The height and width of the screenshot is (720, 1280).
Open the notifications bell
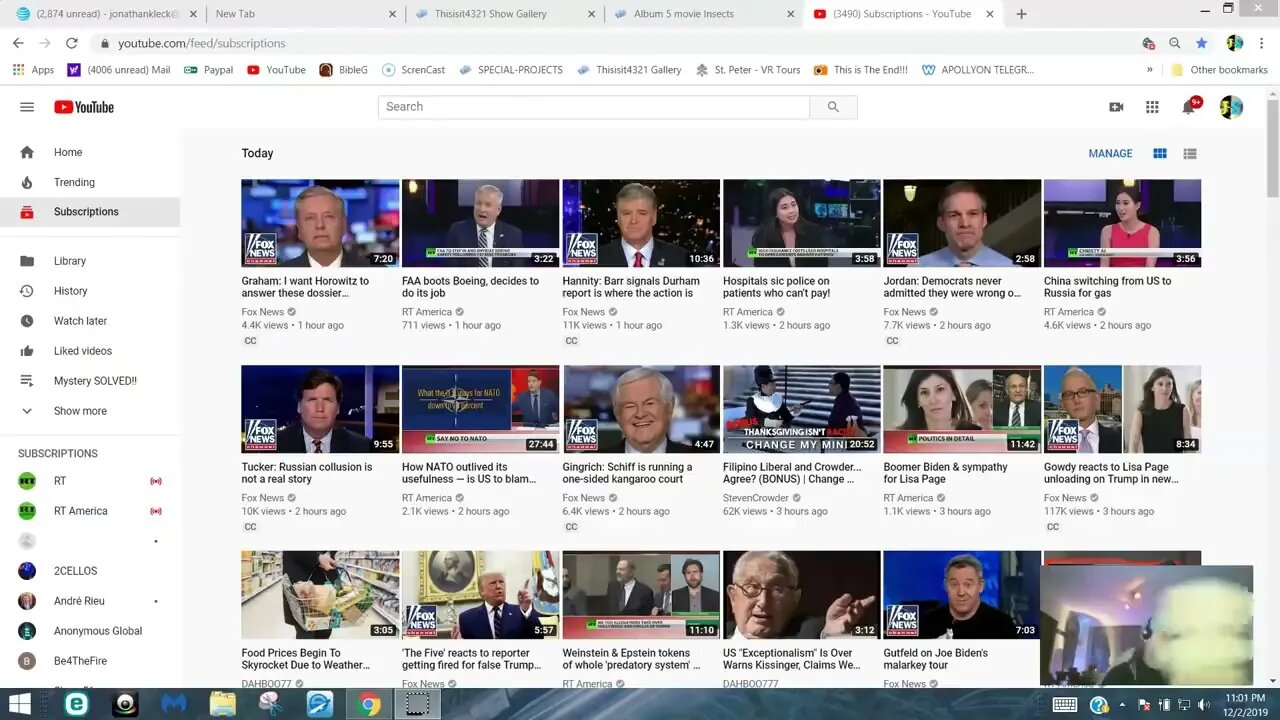pos(1188,107)
